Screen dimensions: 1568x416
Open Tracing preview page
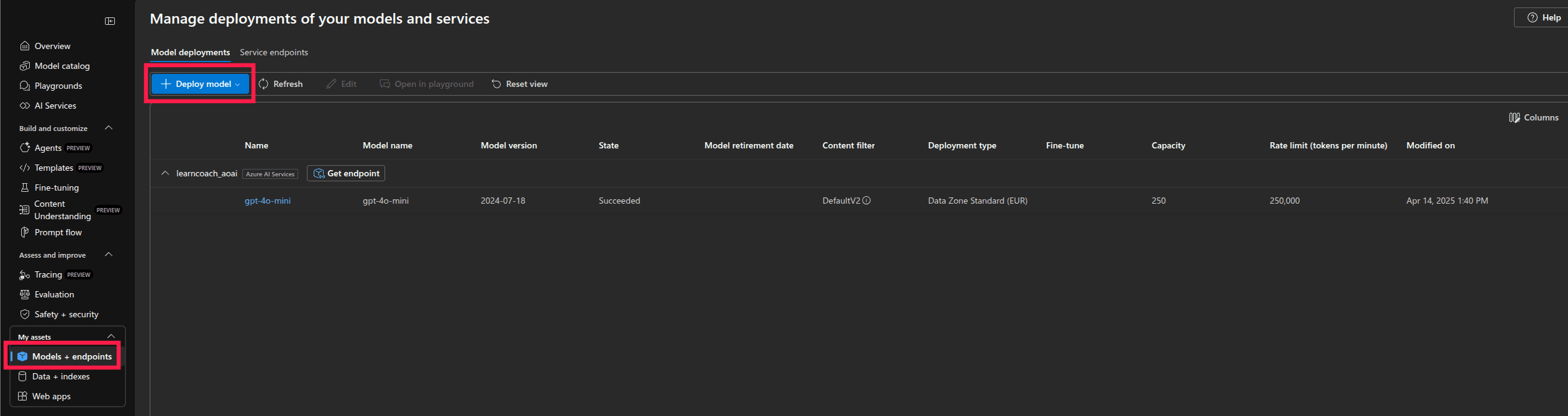pyautogui.click(x=55, y=274)
